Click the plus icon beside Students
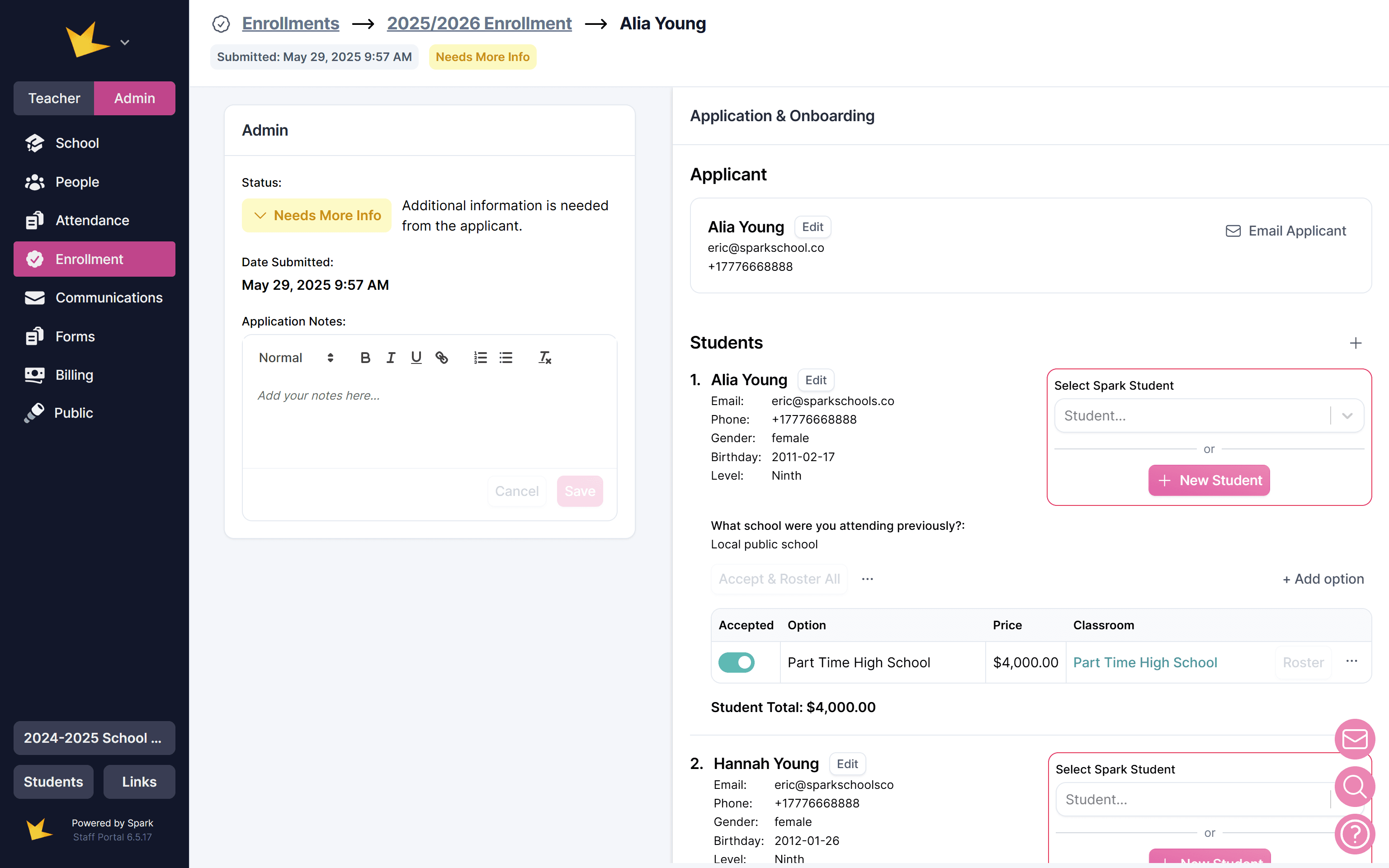1389x868 pixels. pyautogui.click(x=1355, y=343)
